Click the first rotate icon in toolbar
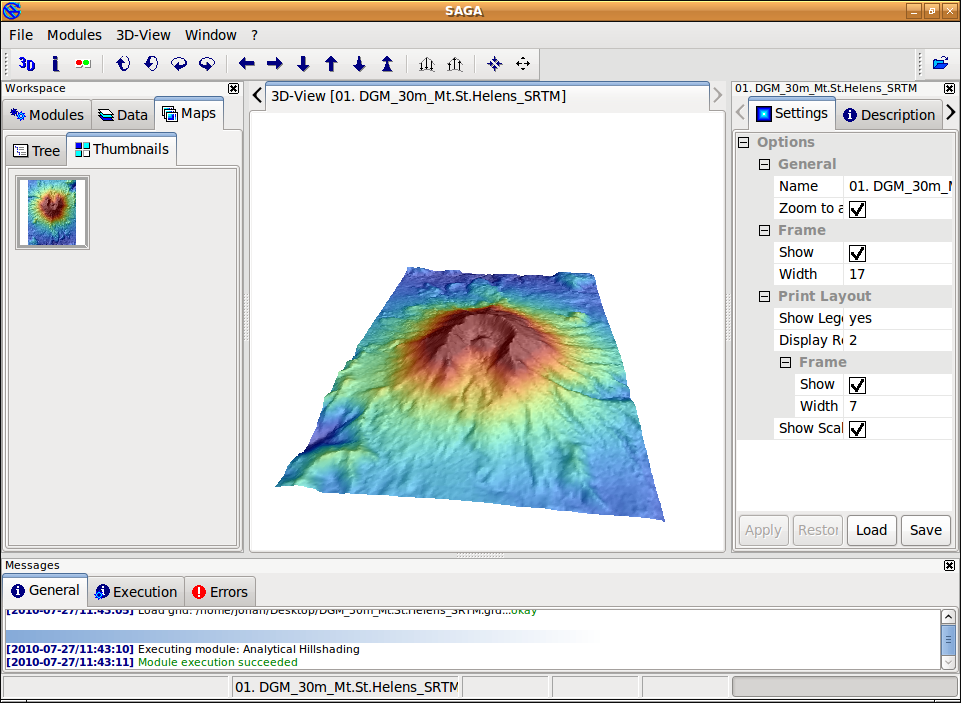Image resolution: width=961 pixels, height=703 pixels. (123, 64)
